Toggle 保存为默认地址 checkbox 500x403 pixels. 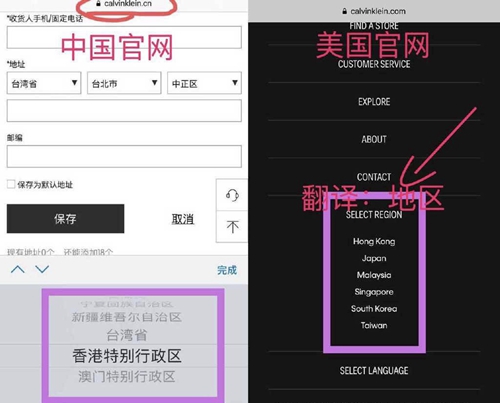coord(11,184)
